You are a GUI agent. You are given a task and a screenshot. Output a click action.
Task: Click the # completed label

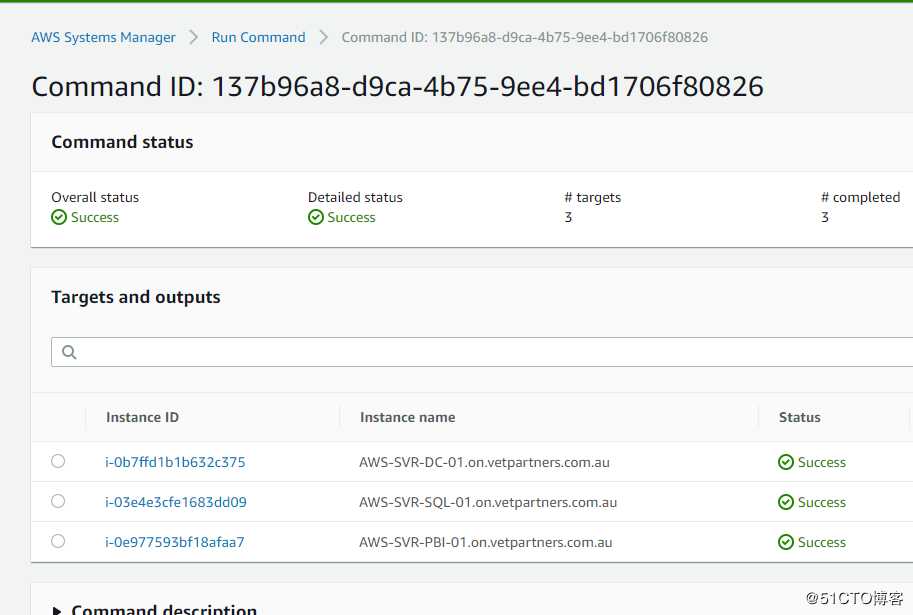(x=861, y=197)
